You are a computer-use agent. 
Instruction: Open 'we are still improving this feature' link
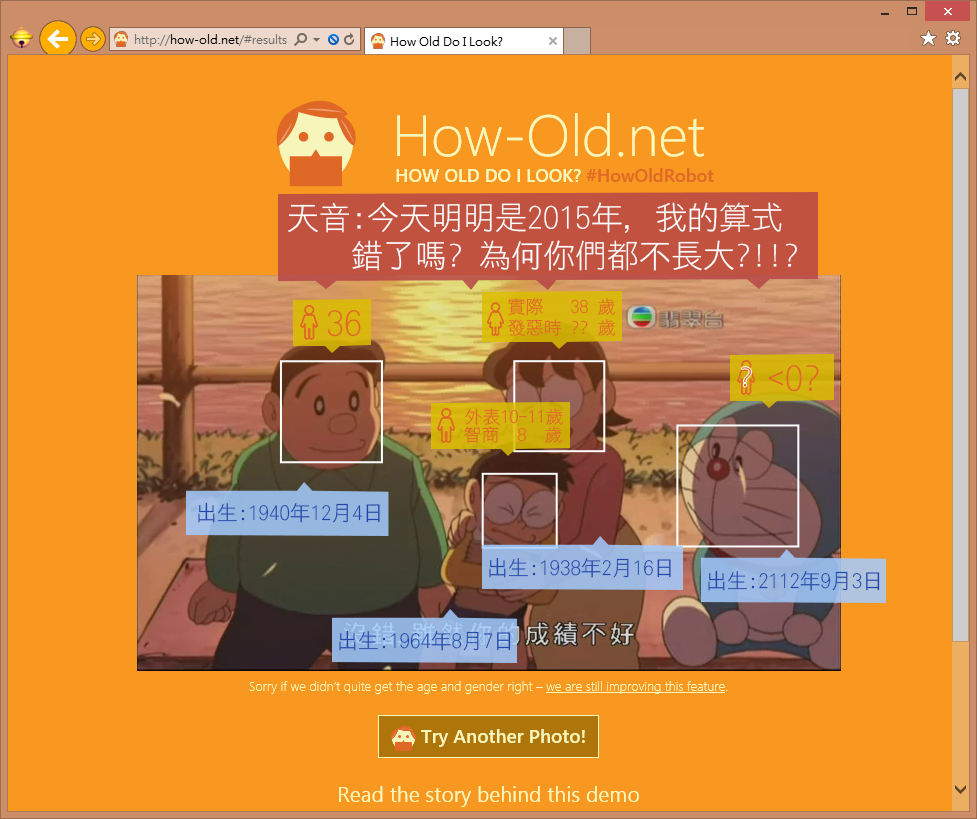[x=636, y=687]
